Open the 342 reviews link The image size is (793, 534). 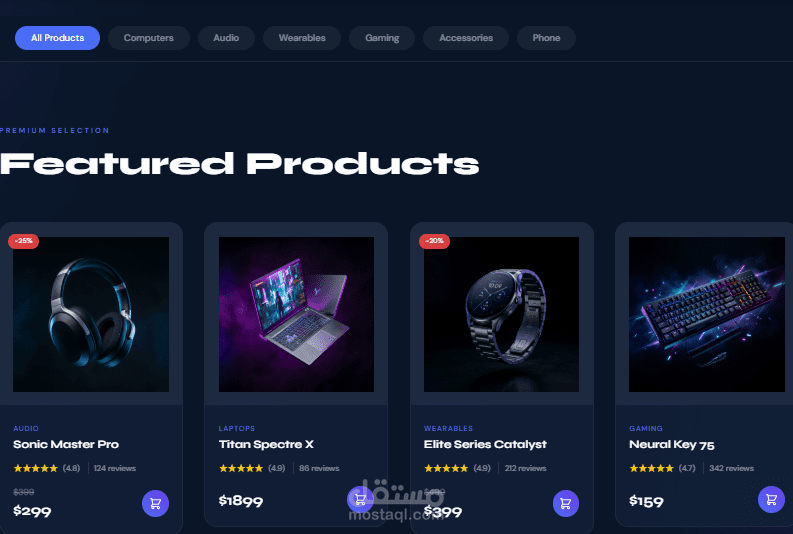pyautogui.click(x=731, y=468)
